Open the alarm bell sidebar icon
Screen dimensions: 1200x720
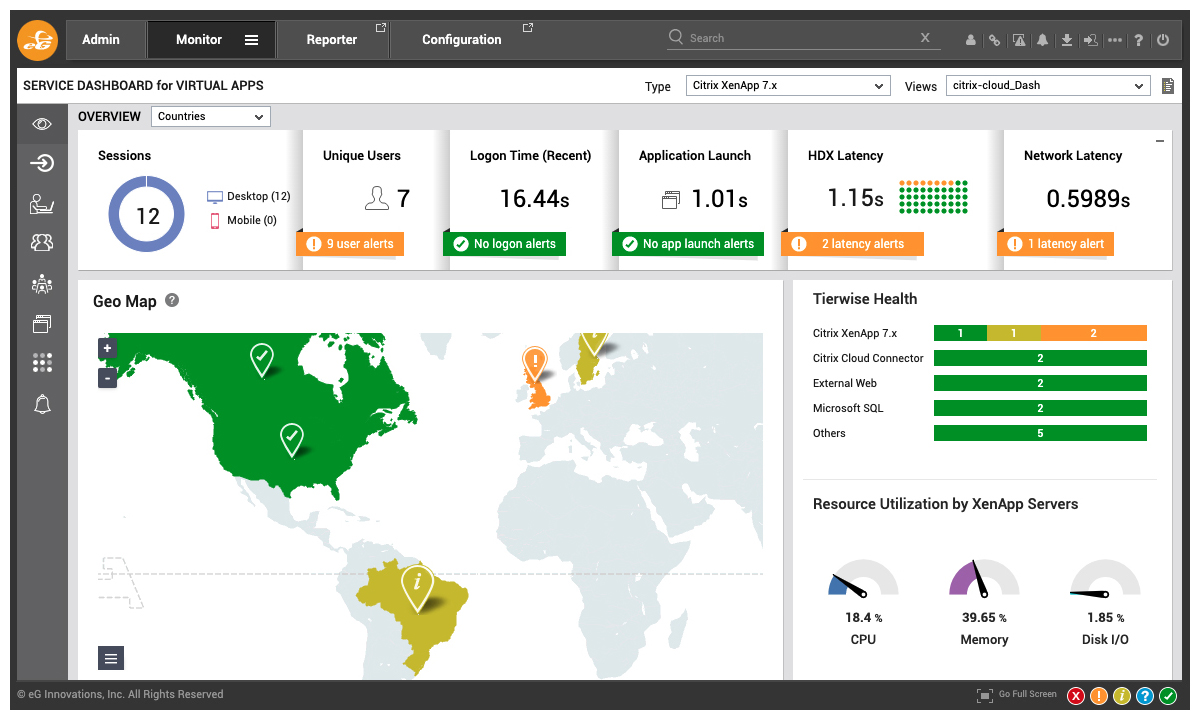click(x=42, y=404)
